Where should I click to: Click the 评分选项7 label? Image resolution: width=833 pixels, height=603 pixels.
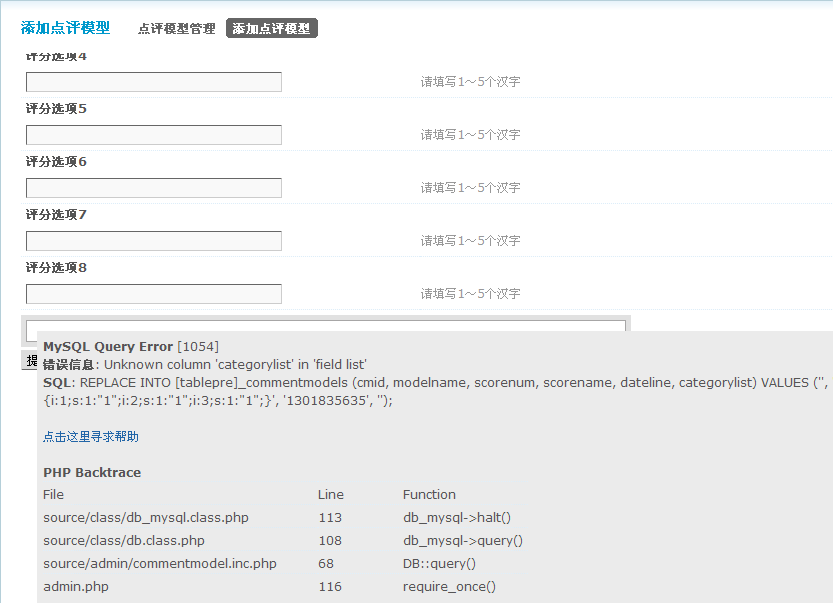56,215
